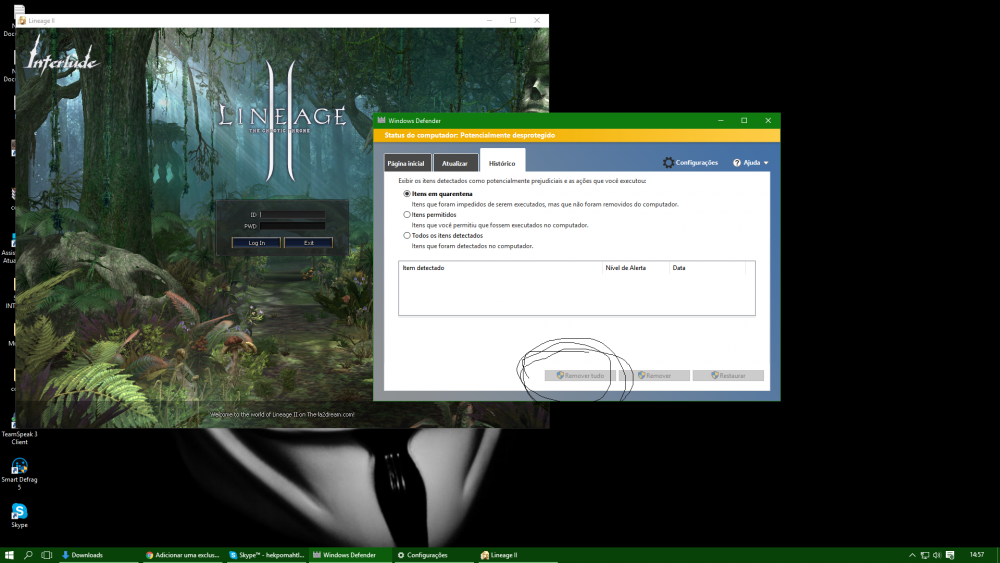The image size is (1000, 563).
Task: Click the volume speaker tray icon
Action: click(939, 555)
